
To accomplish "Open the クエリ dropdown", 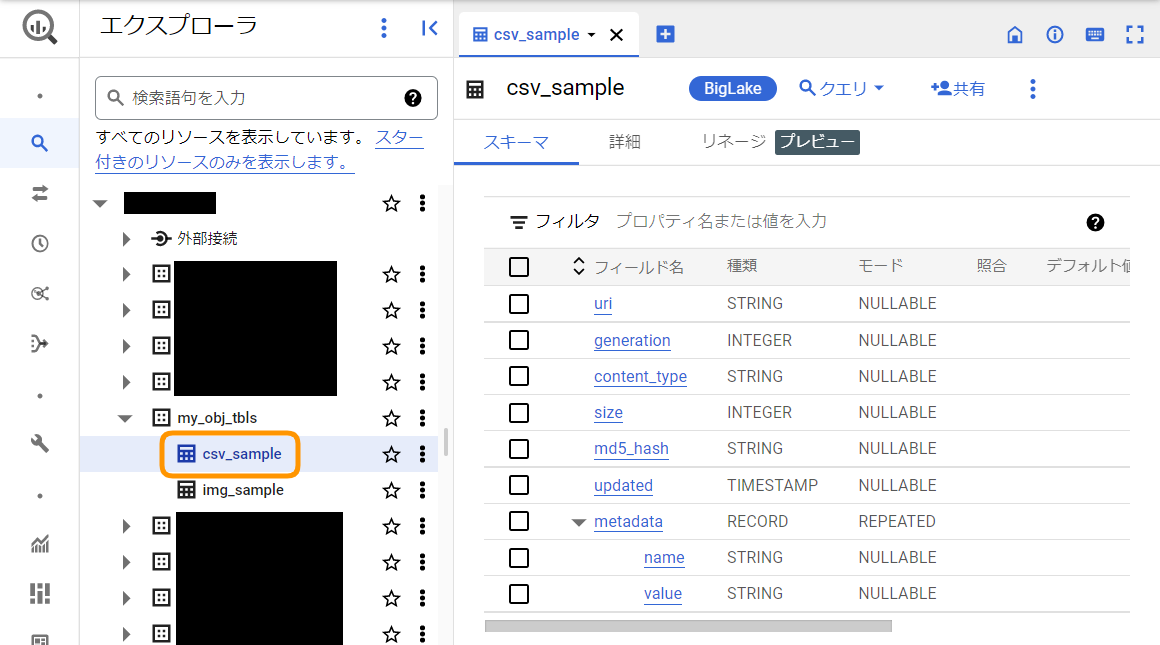I will pyautogui.click(x=842, y=89).
